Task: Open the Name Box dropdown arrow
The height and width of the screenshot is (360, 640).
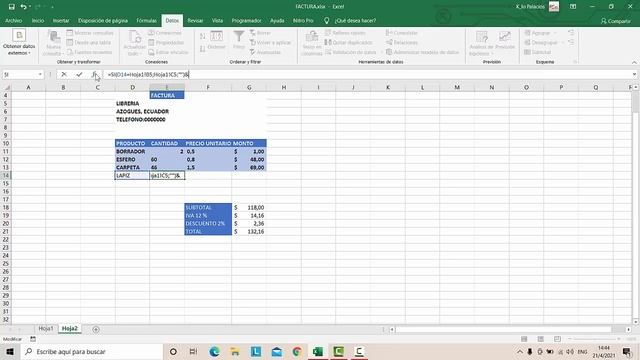Action: click(x=40, y=74)
